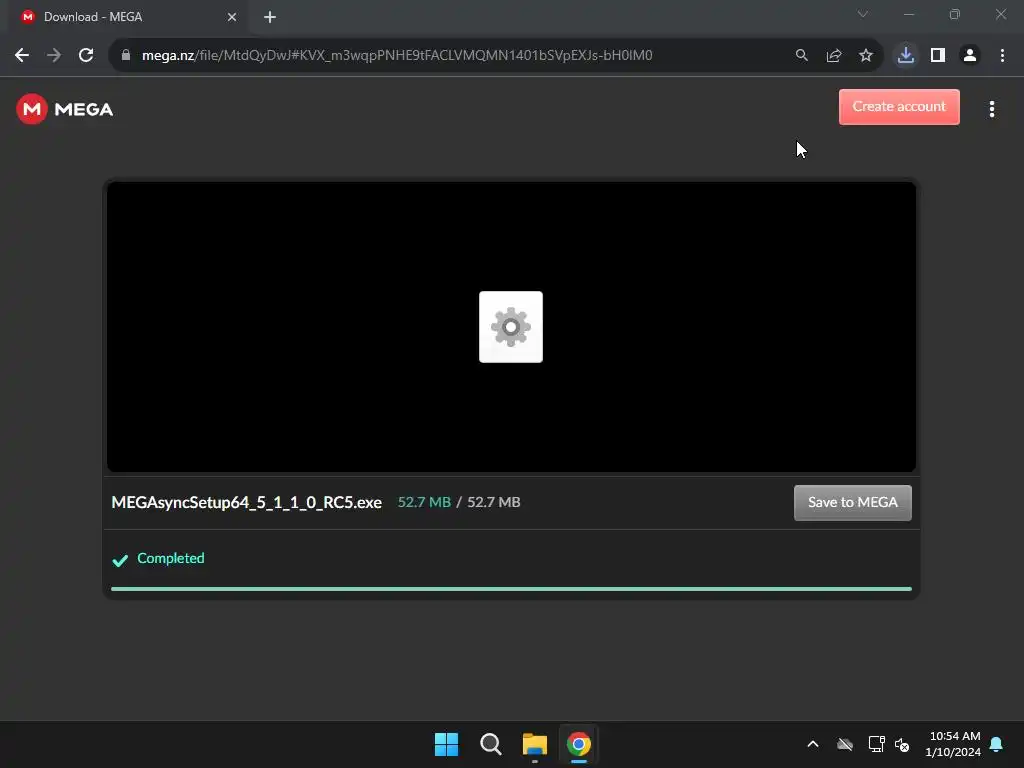Screen dimensions: 1024x768
Task: Click the Save to MEGA button
Action: (x=852, y=502)
